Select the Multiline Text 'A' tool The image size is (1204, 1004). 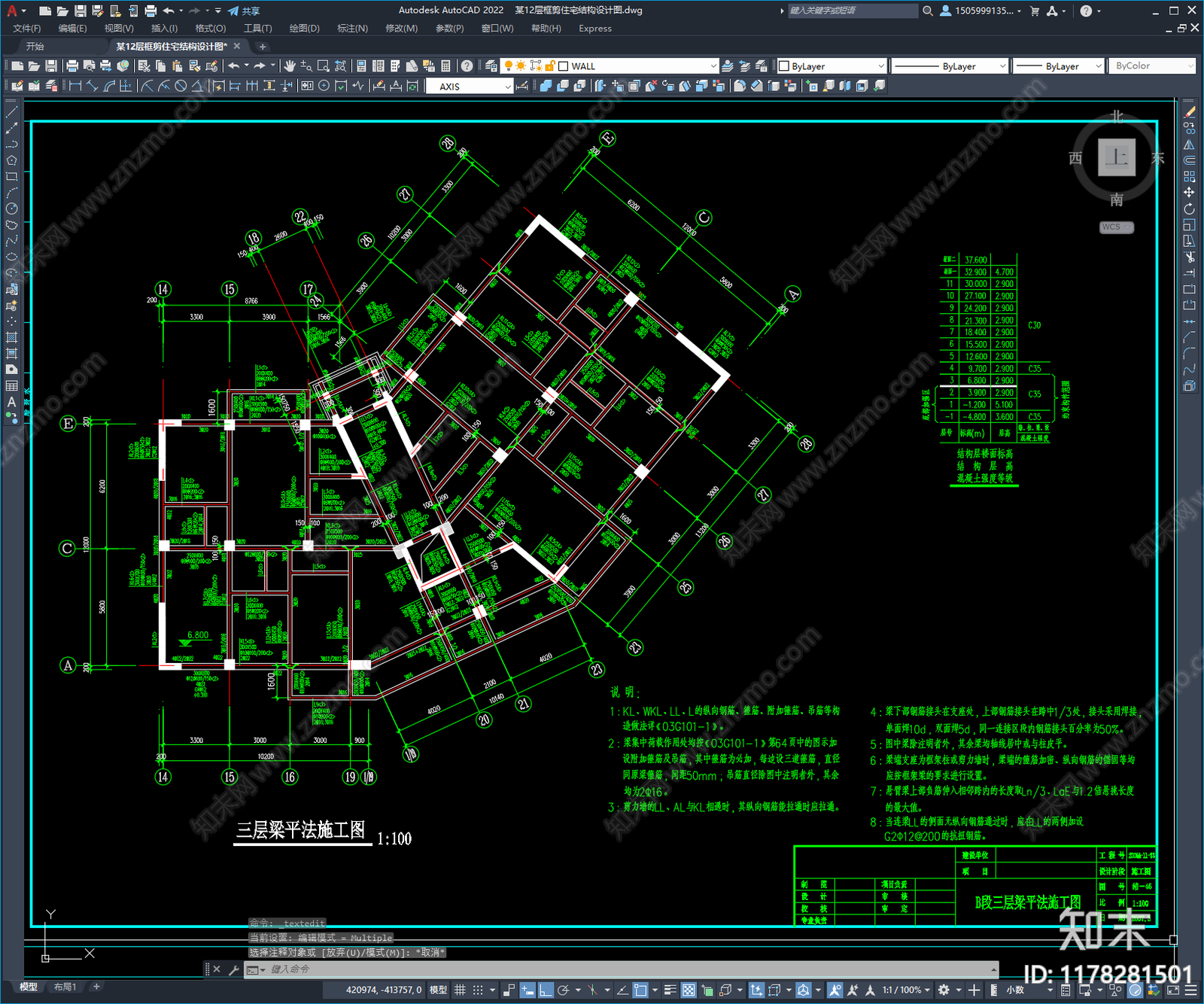pyautogui.click(x=11, y=402)
